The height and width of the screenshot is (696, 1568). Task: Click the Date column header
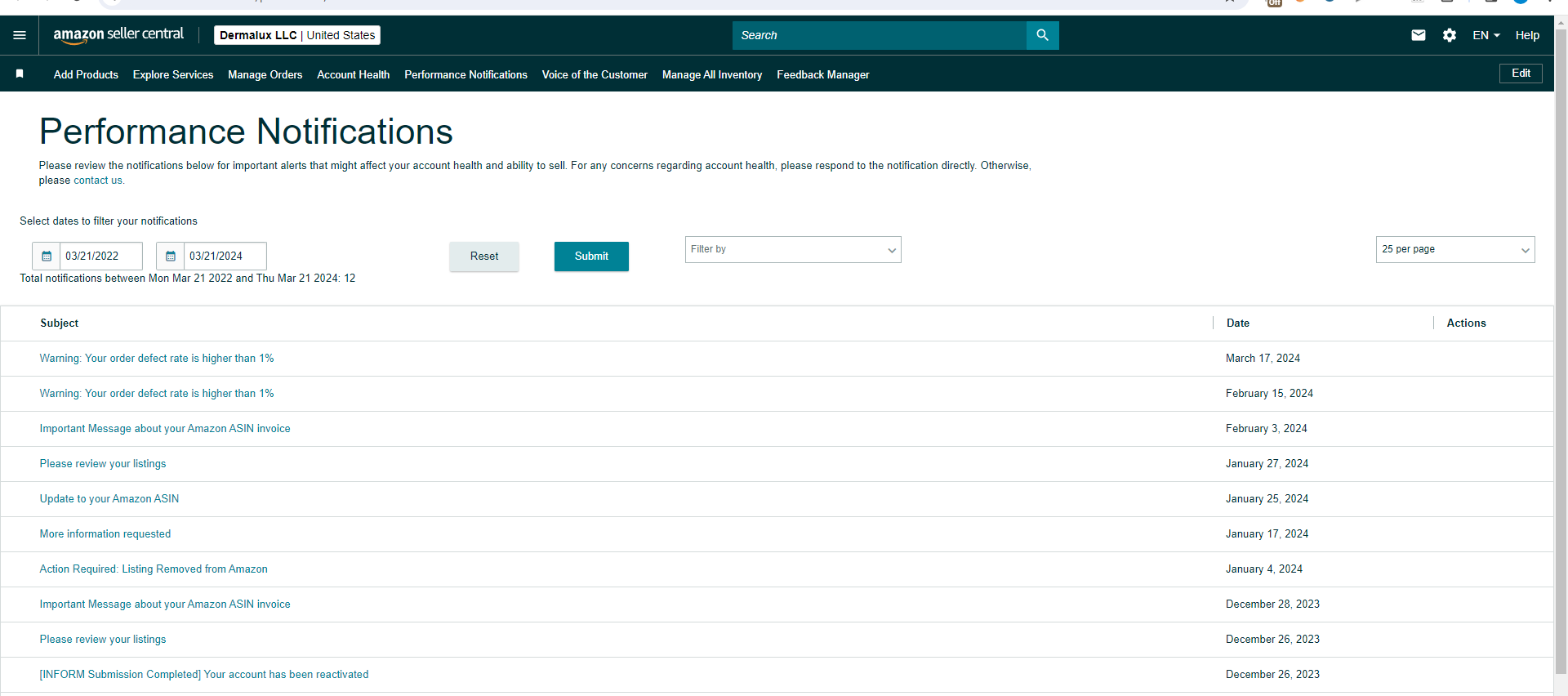click(x=1238, y=323)
